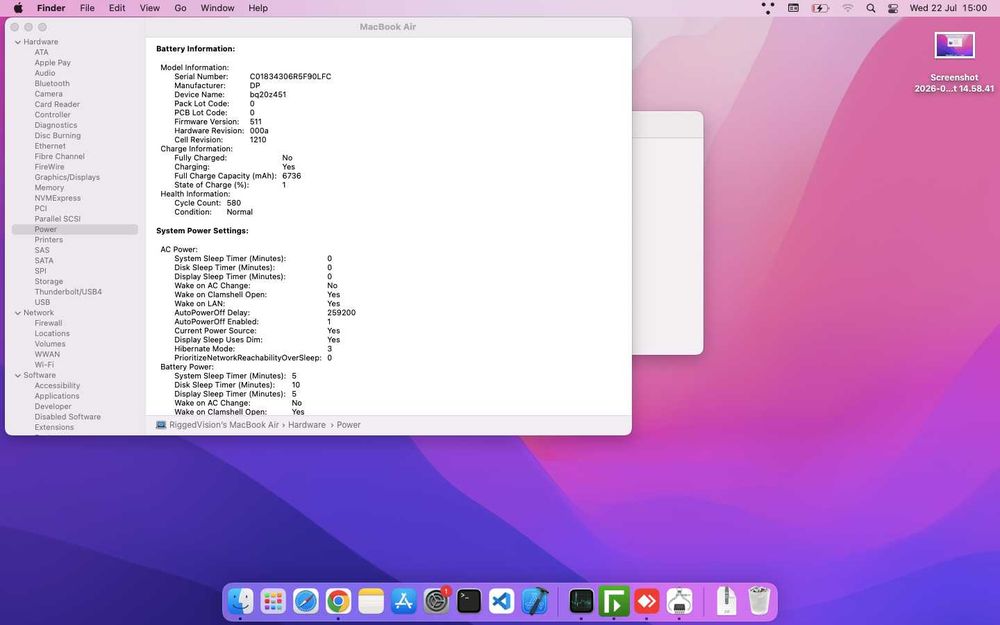Click AutoPowerOff Delay value 259200
This screenshot has width=1000, height=625.
tap(341, 313)
